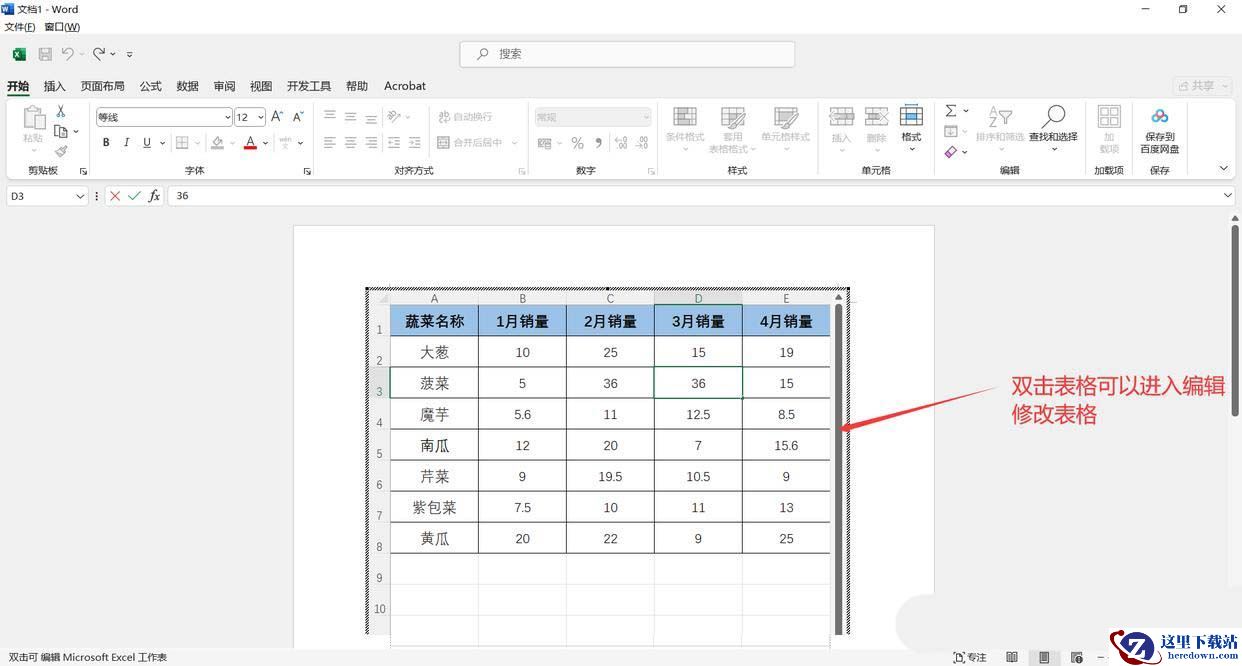Click the Format Painter brush icon
Screen dimensions: 1242x666
61,151
